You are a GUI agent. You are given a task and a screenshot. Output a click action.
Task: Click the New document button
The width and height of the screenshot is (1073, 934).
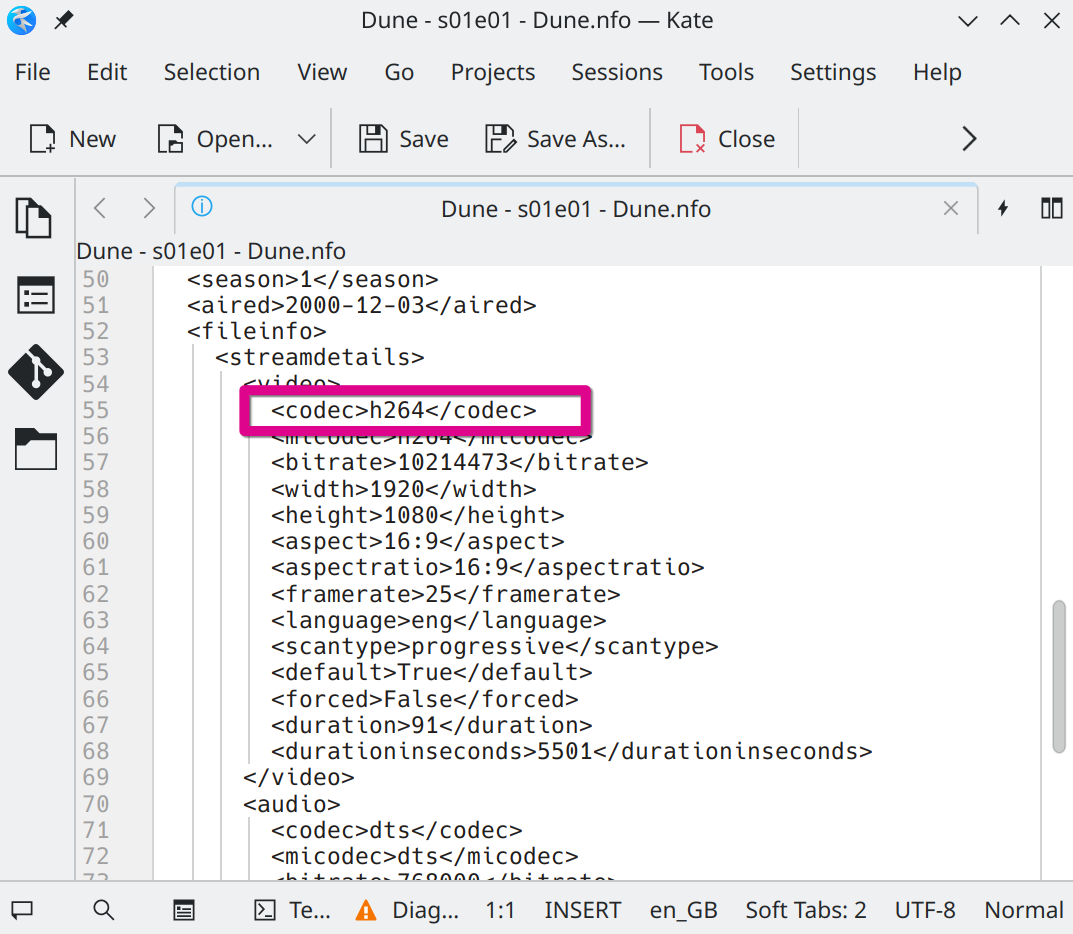tap(72, 139)
